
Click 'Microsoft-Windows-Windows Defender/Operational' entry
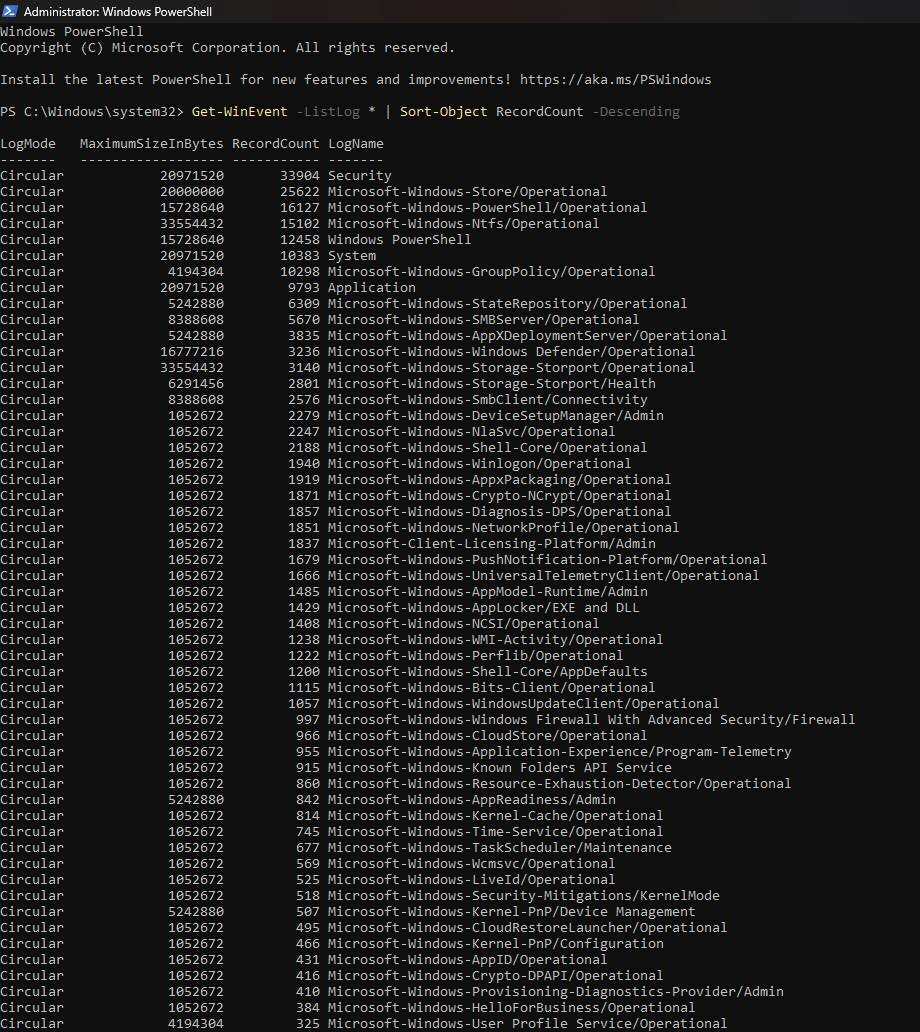pos(511,351)
